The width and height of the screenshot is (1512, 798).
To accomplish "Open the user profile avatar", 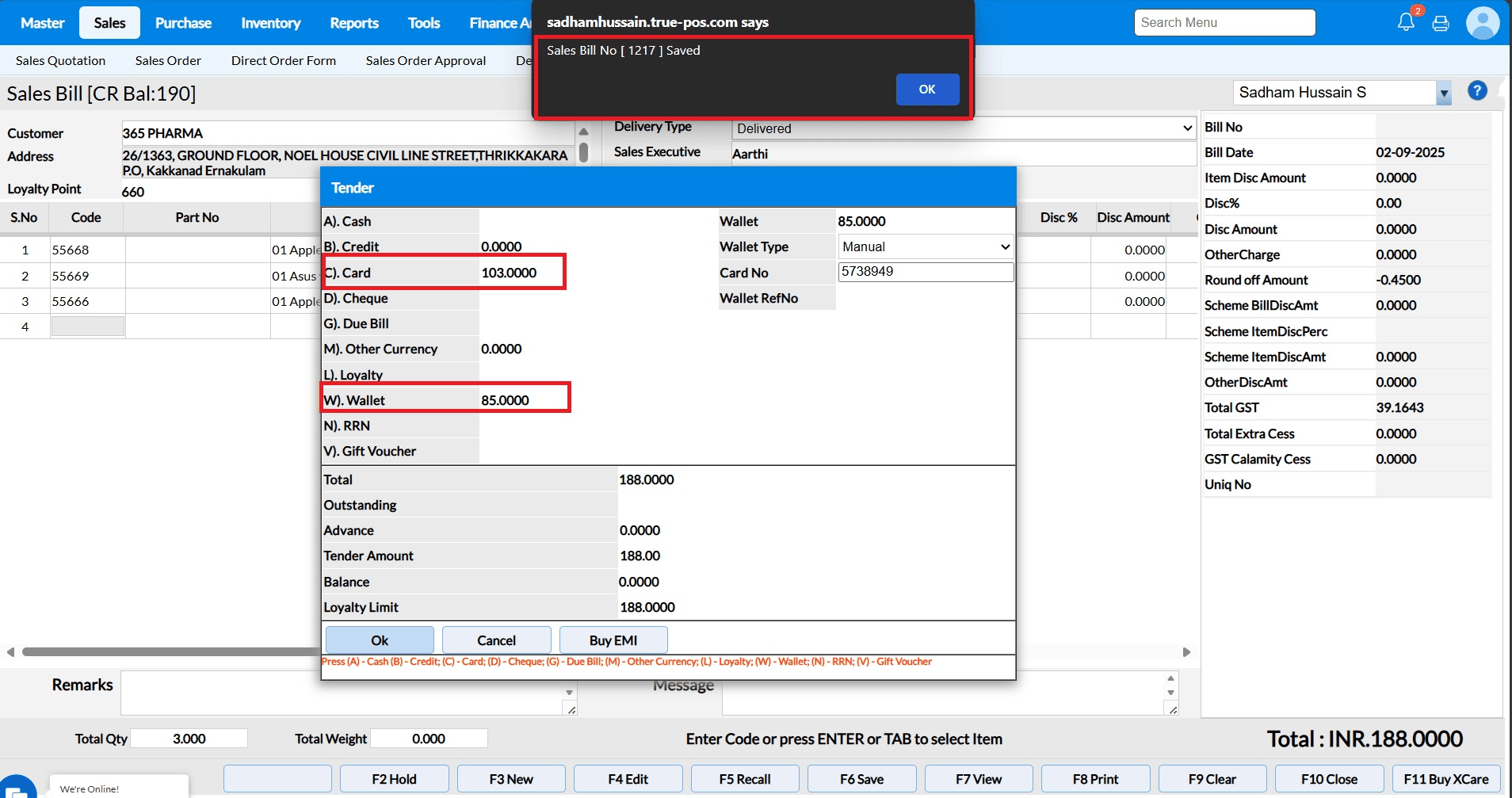I will pyautogui.click(x=1482, y=23).
